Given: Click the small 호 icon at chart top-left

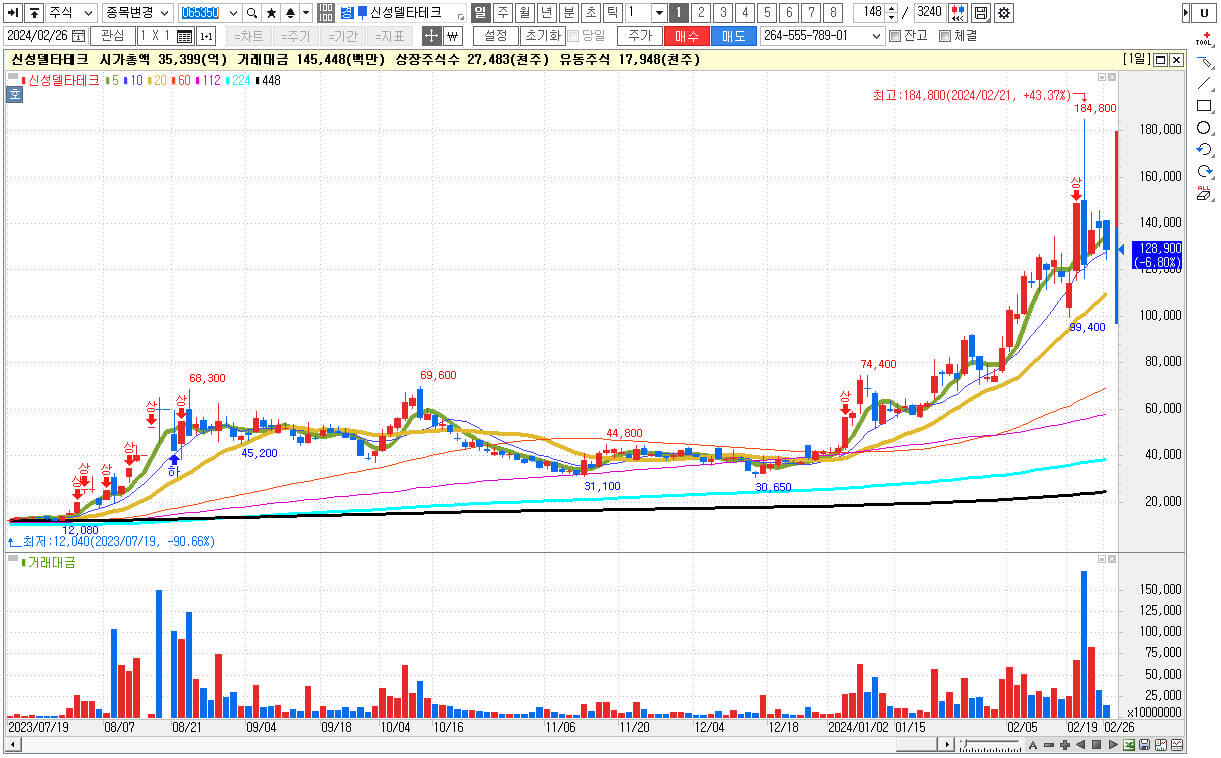Looking at the screenshot, I should 14,95.
